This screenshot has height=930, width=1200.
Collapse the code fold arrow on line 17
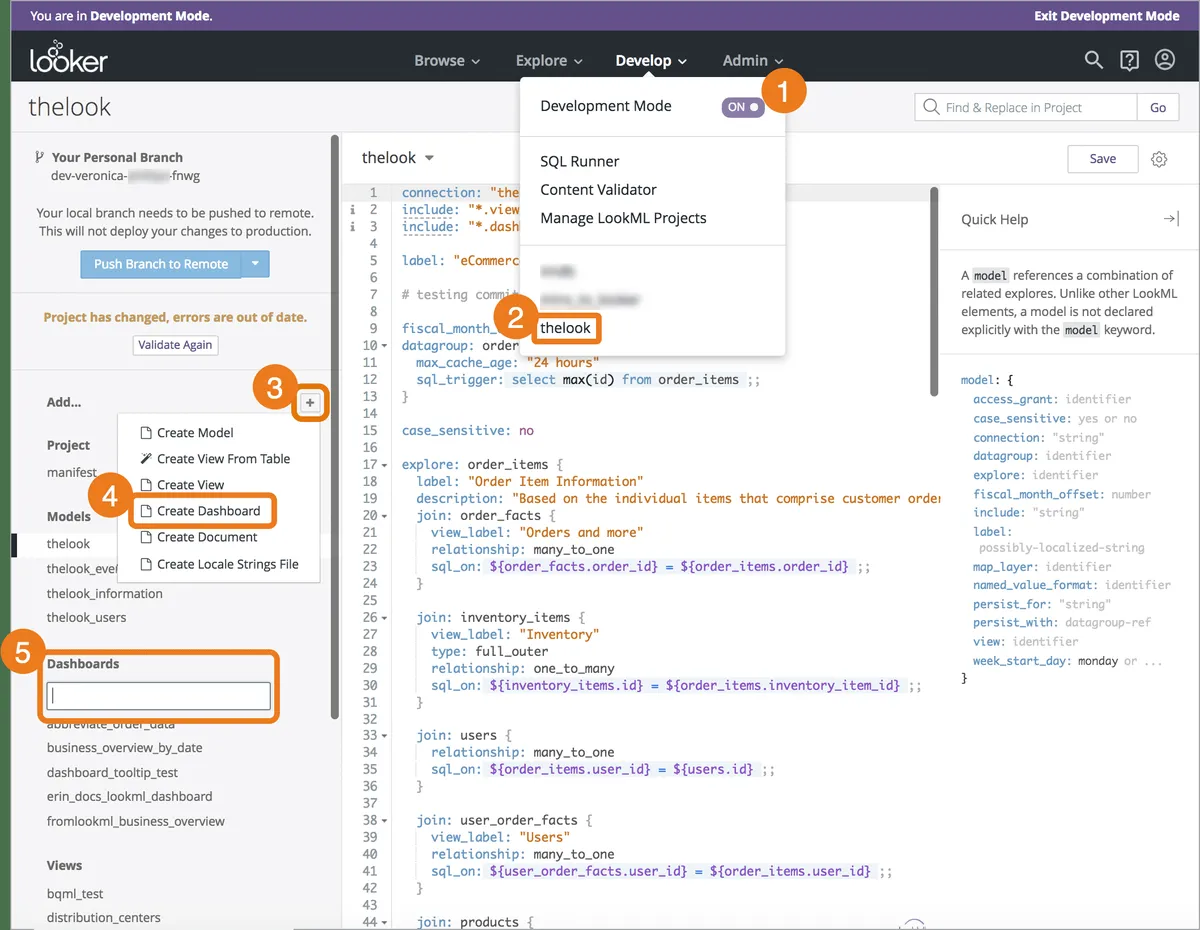pyautogui.click(x=385, y=465)
